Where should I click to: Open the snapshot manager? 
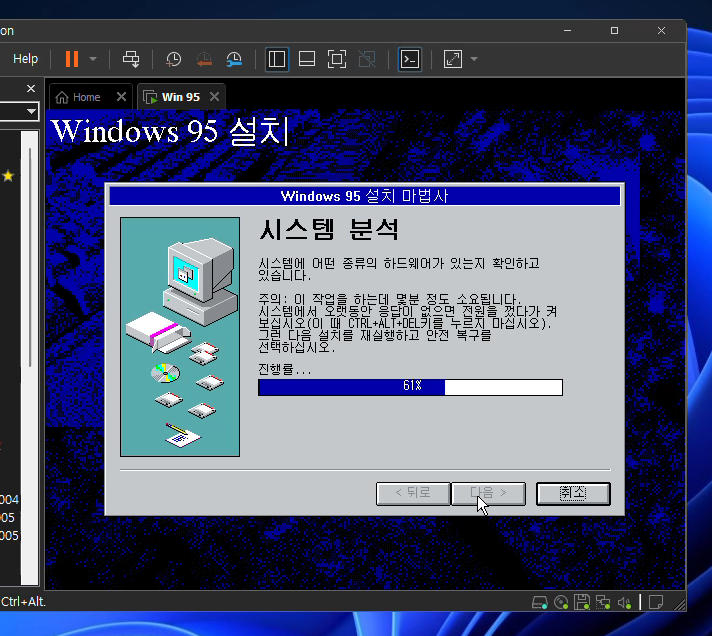[234, 59]
